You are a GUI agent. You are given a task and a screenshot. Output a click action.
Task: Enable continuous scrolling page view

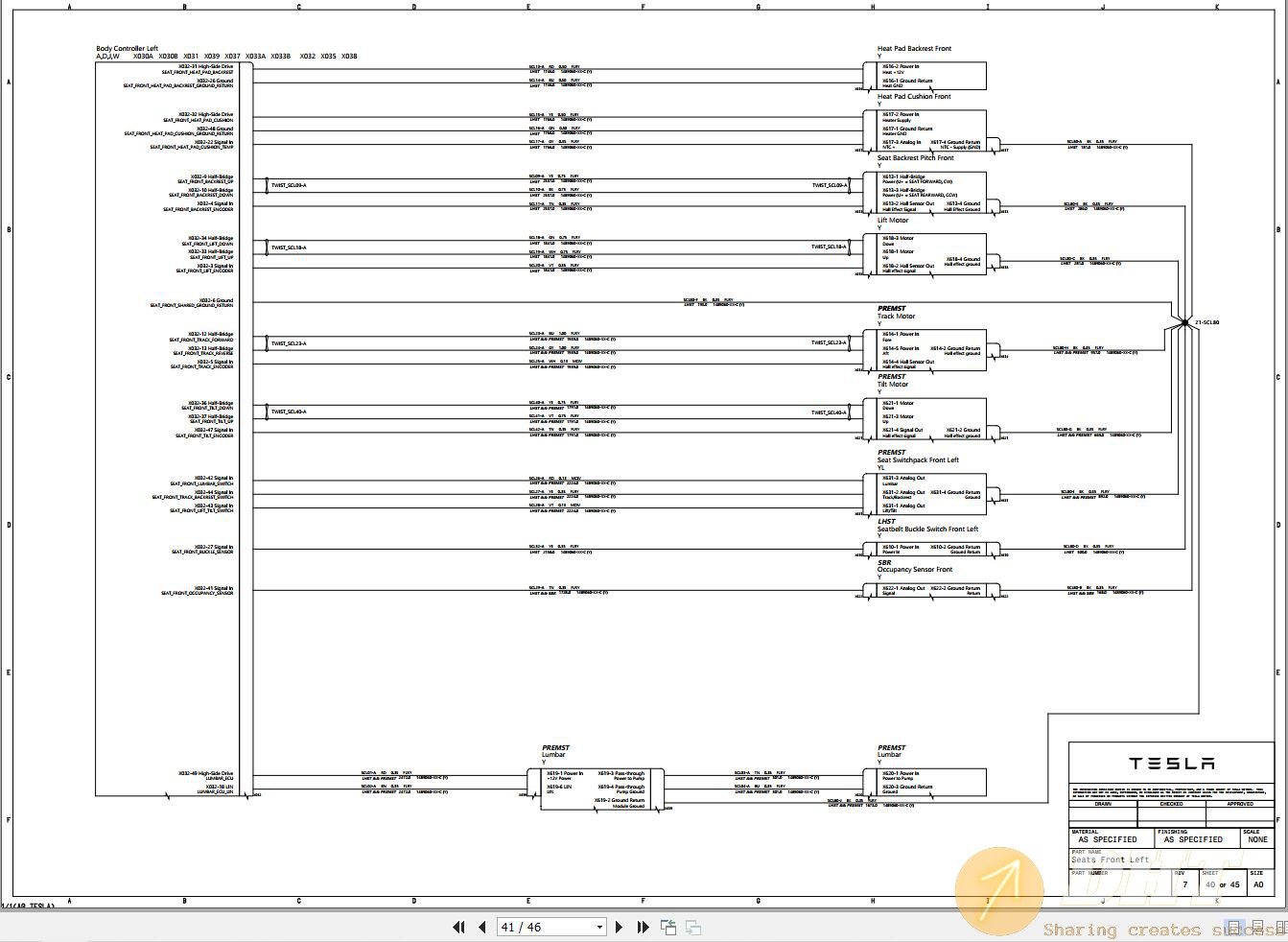[1258, 927]
